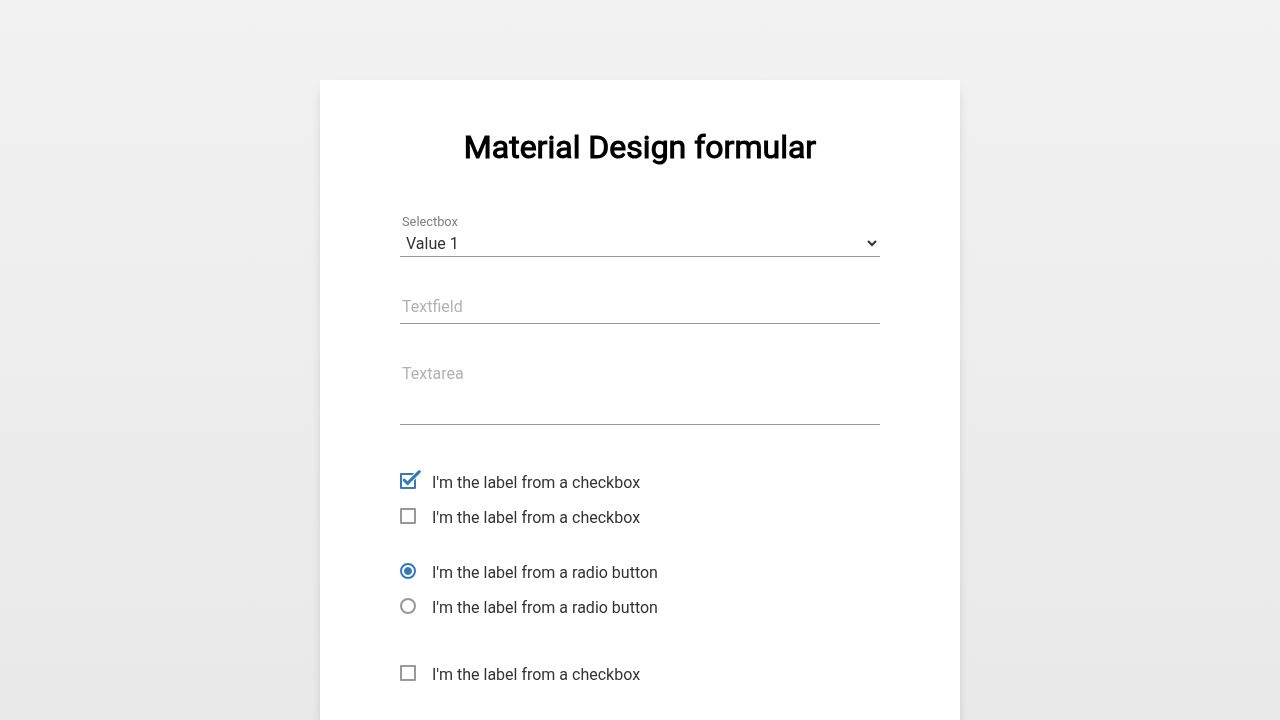The image size is (1280, 720).
Task: Click the chevron arrow on the Selectbox
Action: click(870, 243)
